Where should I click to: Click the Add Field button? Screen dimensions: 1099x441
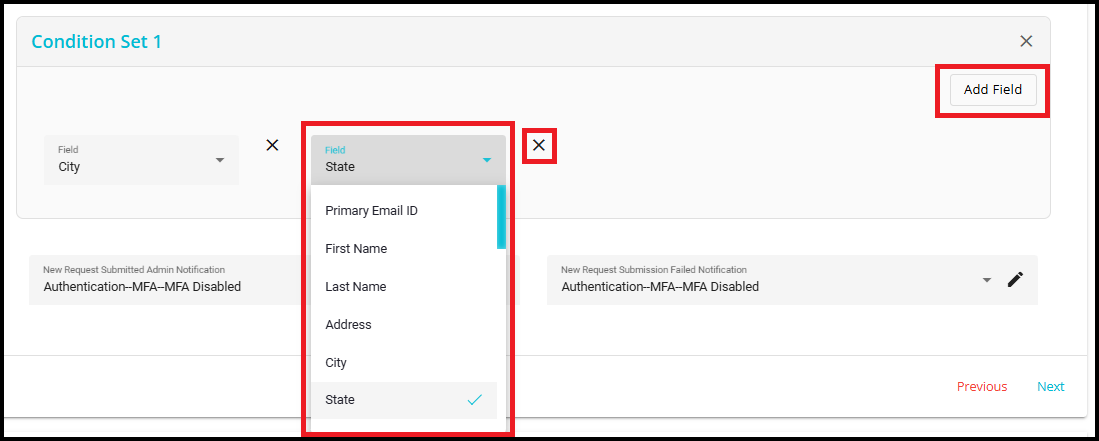(992, 90)
